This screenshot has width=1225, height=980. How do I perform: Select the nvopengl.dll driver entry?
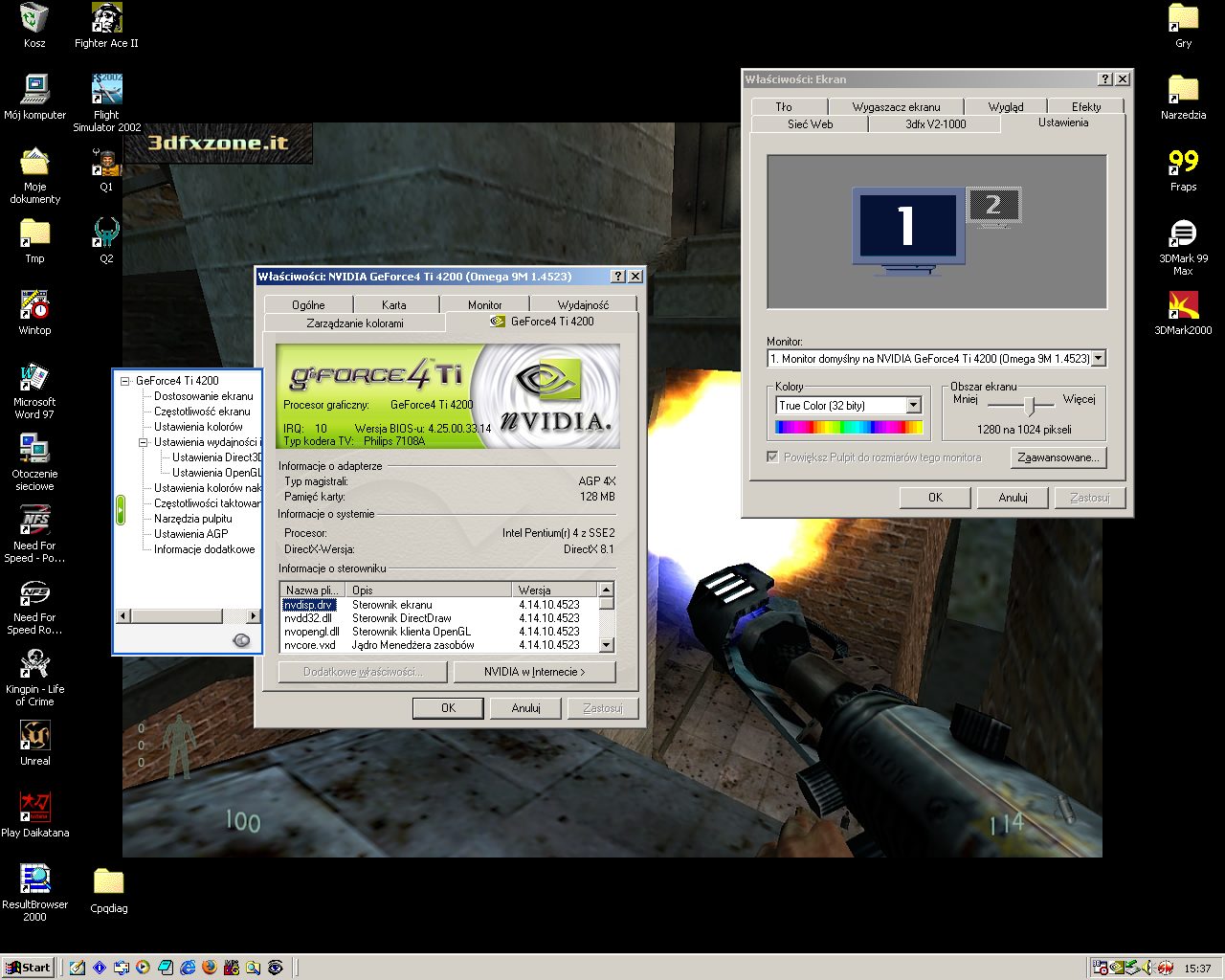[x=314, y=631]
